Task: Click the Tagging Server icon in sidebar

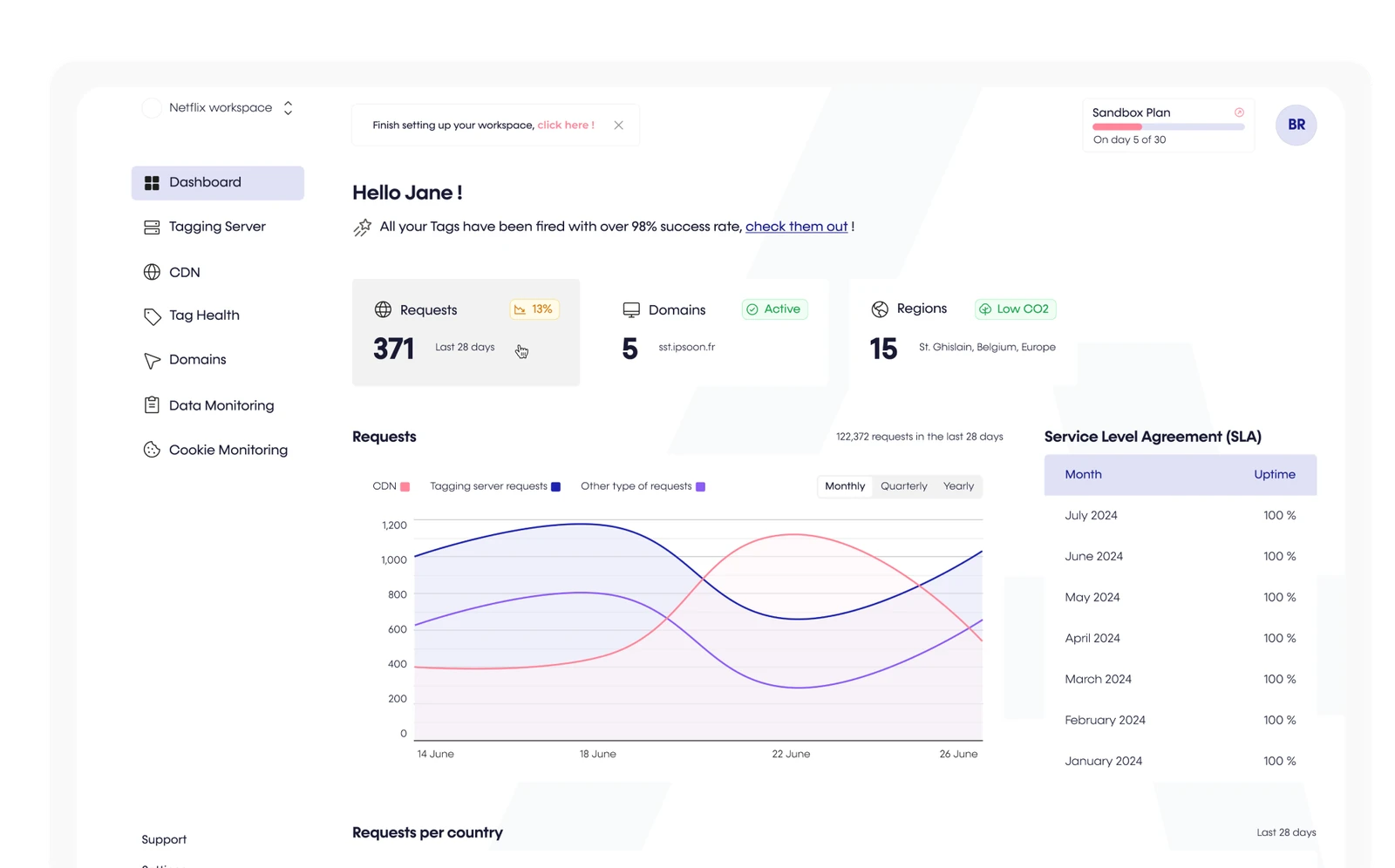Action: point(152,227)
